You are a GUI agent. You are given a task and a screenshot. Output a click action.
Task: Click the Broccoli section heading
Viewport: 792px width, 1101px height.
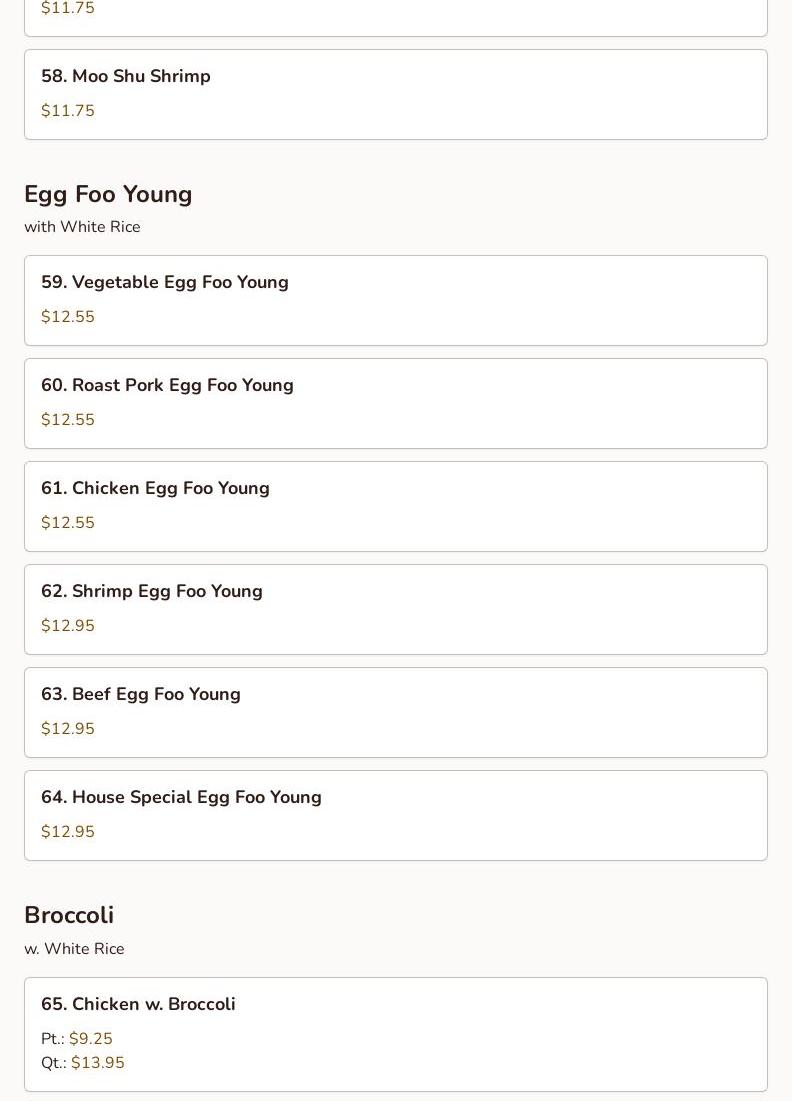pyautogui.click(x=69, y=915)
